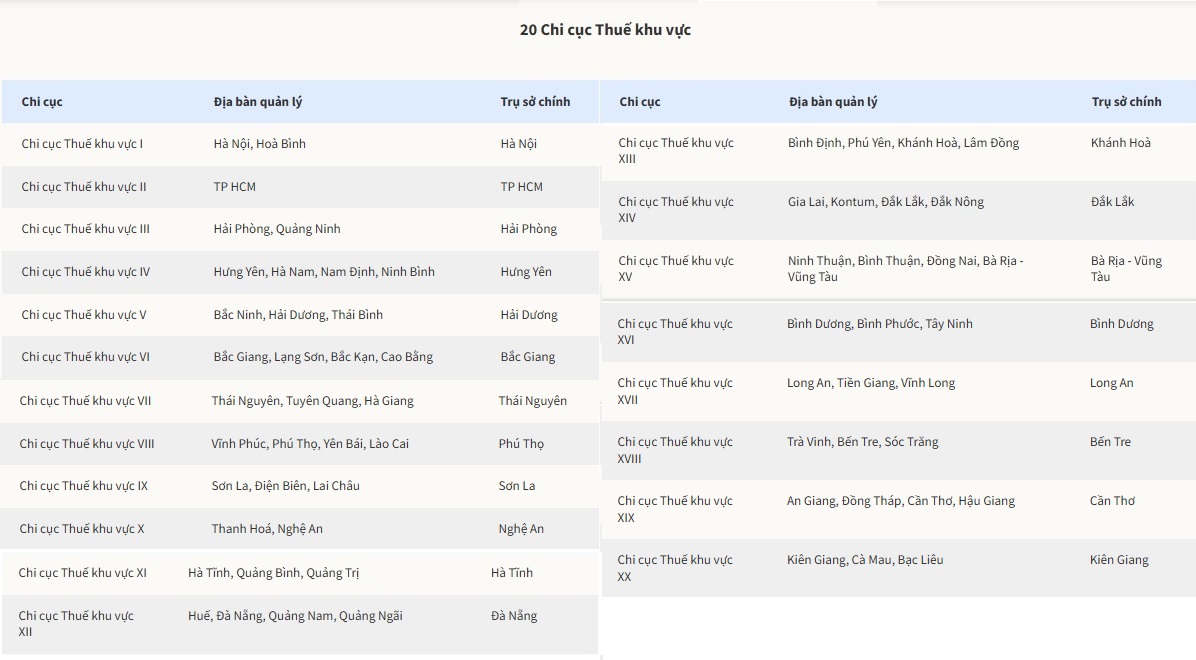Click the left table 'Chi cục' column header
This screenshot has height=660, width=1196.
pyautogui.click(x=42, y=102)
